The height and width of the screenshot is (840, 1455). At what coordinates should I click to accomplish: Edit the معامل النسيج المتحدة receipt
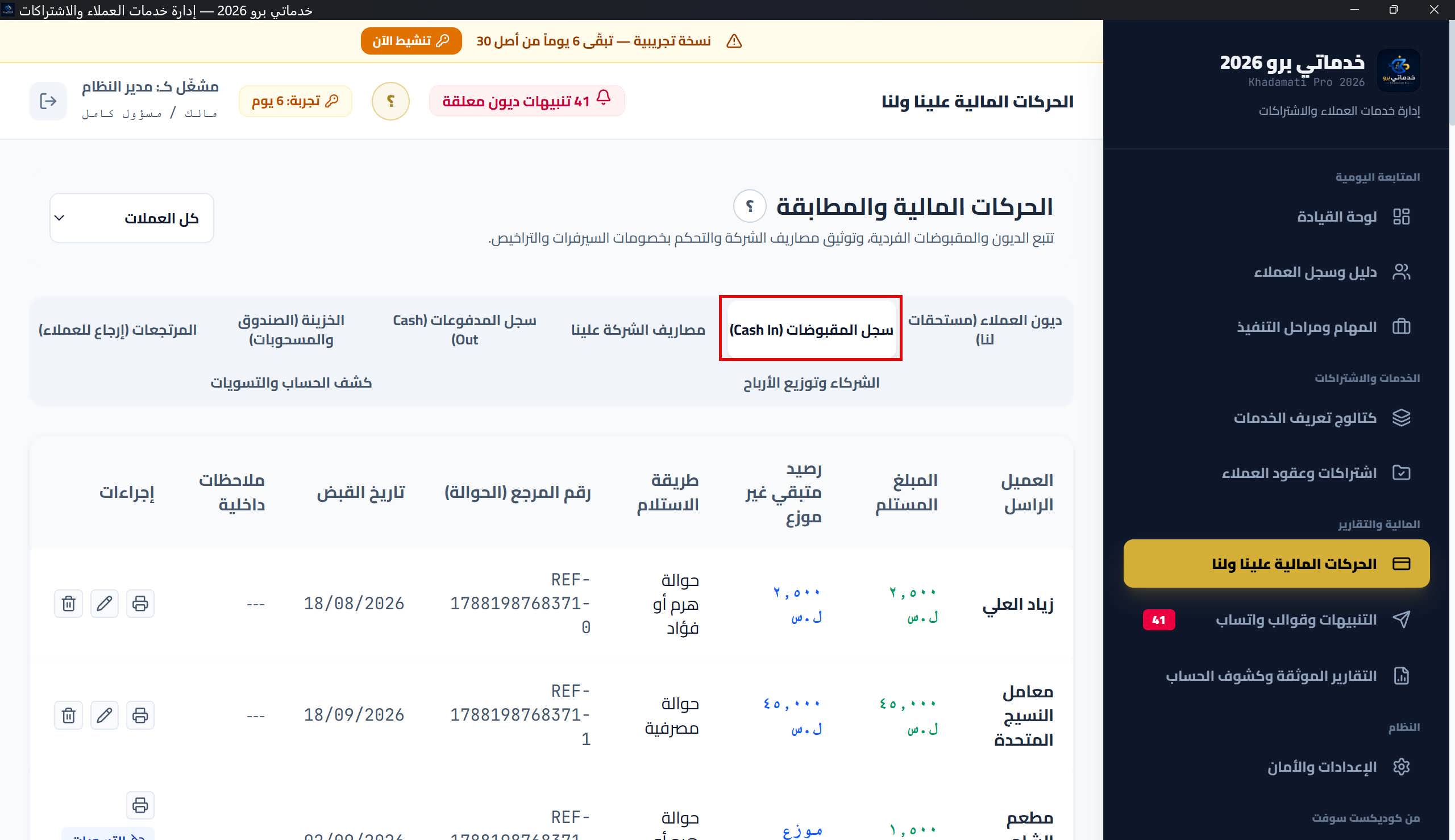[105, 716]
